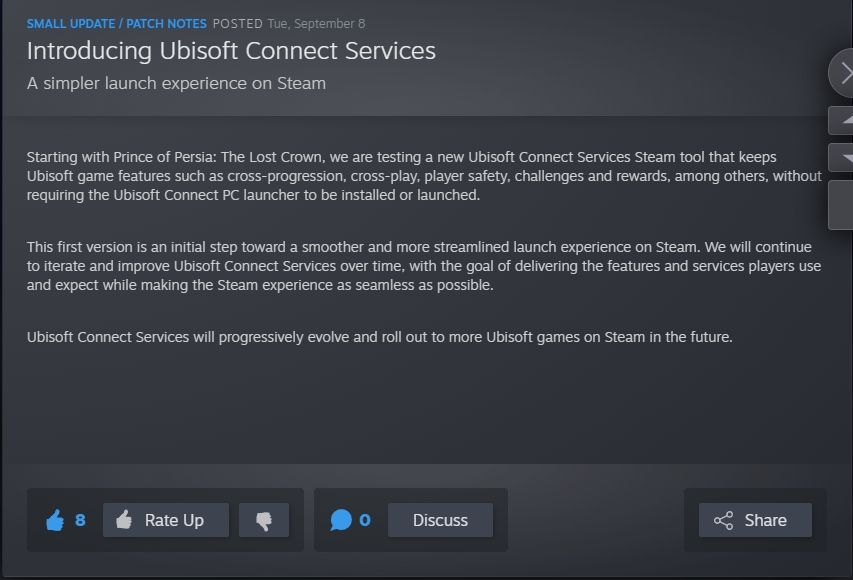Click the upvote count number 8
The height and width of the screenshot is (580, 853).
(x=80, y=520)
